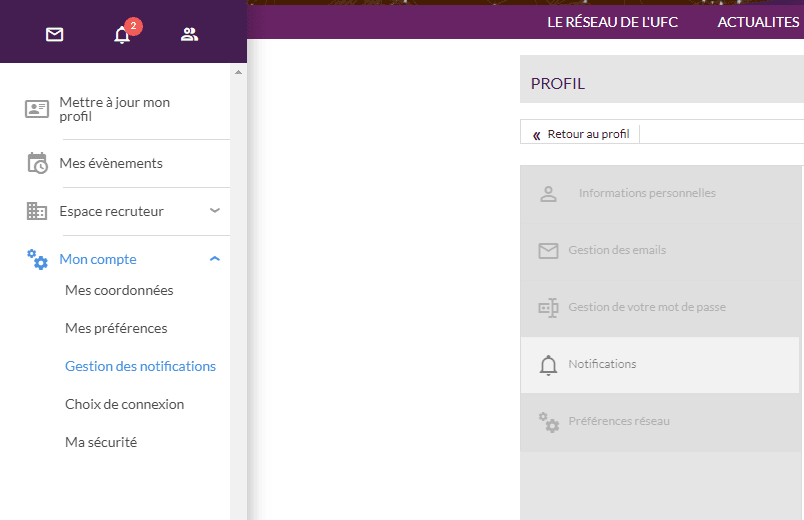Select the Notifications tab in profile
Viewport: 804px width, 520px height.
602,364
